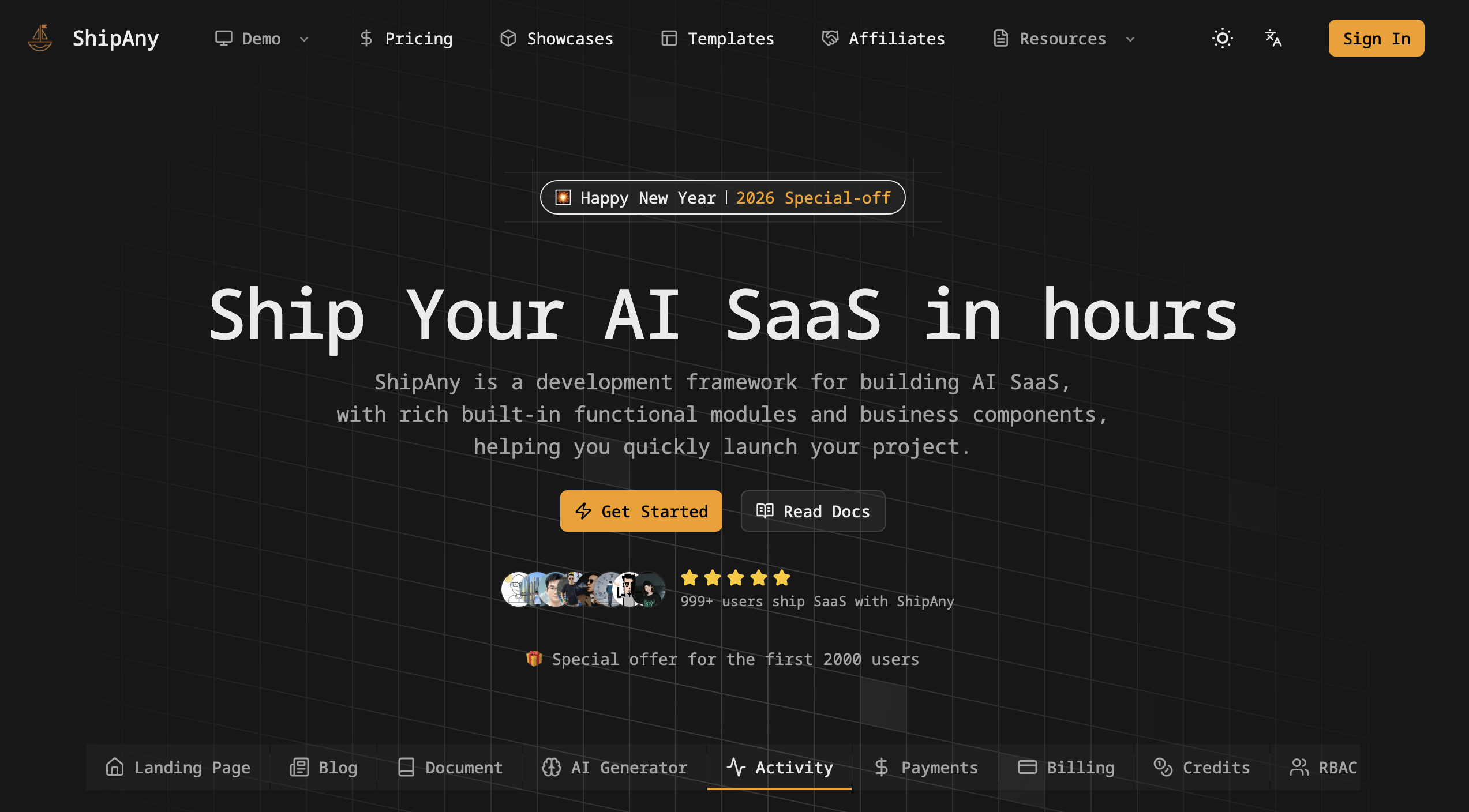Screen dimensions: 1469x812
Task: Click the user avatars group thumbnail
Action: tap(583, 589)
